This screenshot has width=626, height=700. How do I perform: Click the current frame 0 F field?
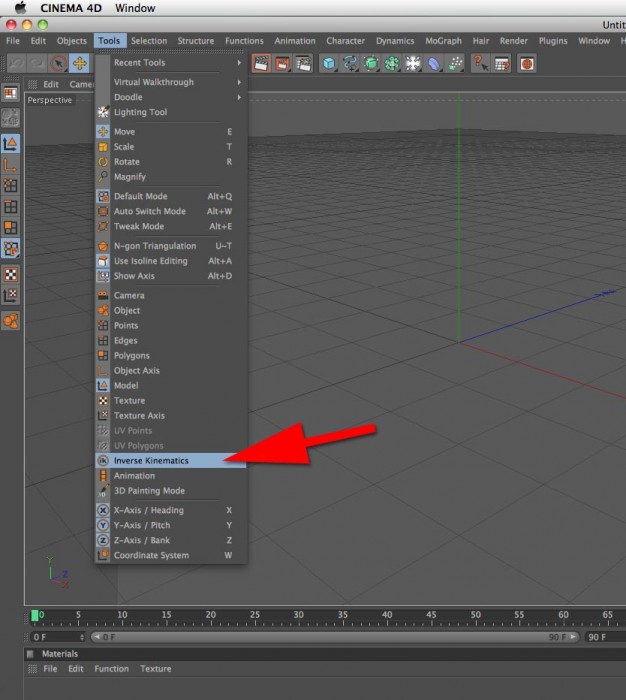click(x=58, y=637)
